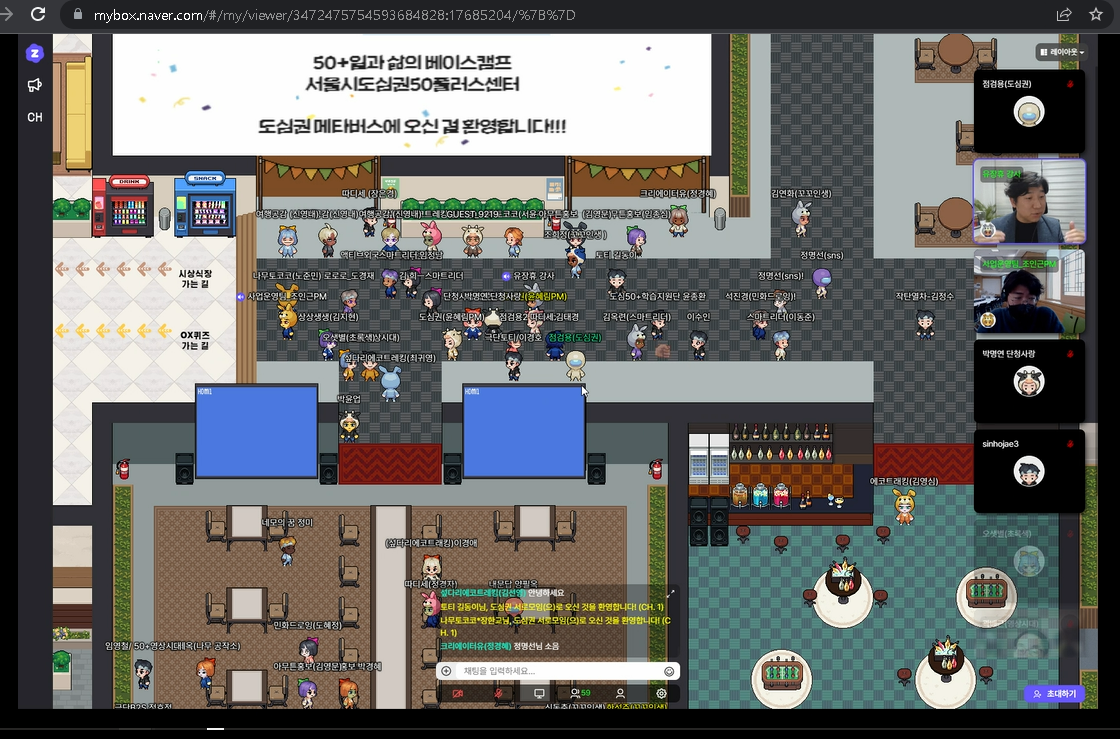Image resolution: width=1120 pixels, height=739 pixels.
Task: Click the speaker icon beside 사업운영팀_조인근PM nametag
Action: tap(241, 296)
